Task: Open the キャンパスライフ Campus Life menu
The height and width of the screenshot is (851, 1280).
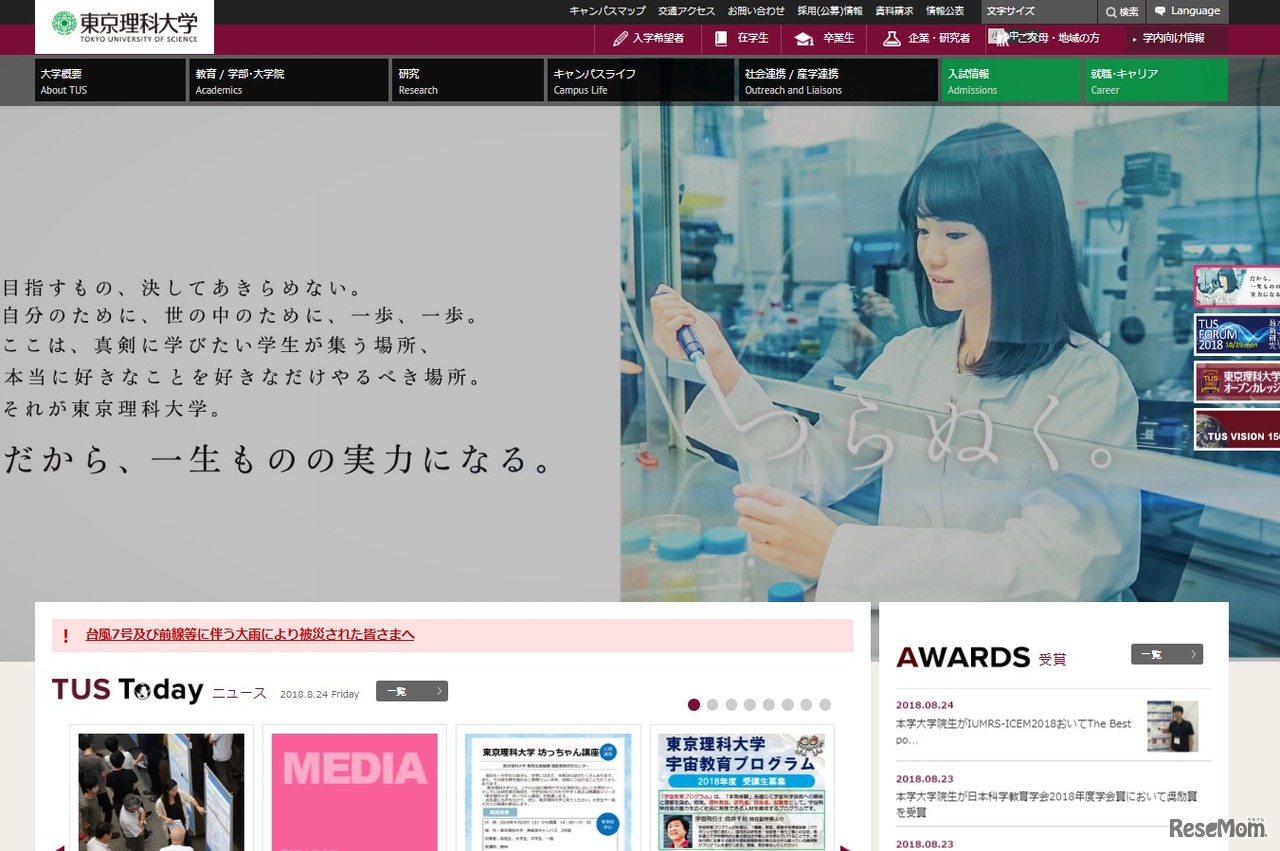Action: [641, 80]
